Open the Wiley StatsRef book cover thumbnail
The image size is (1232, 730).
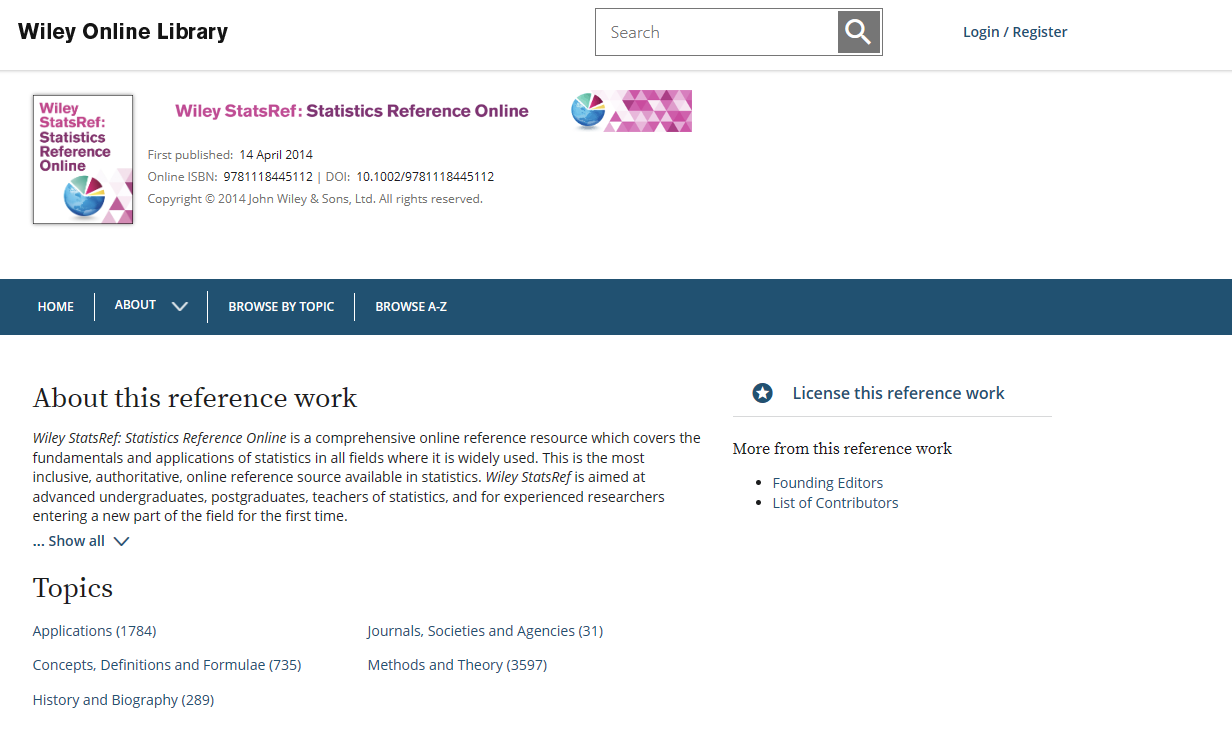click(x=83, y=159)
